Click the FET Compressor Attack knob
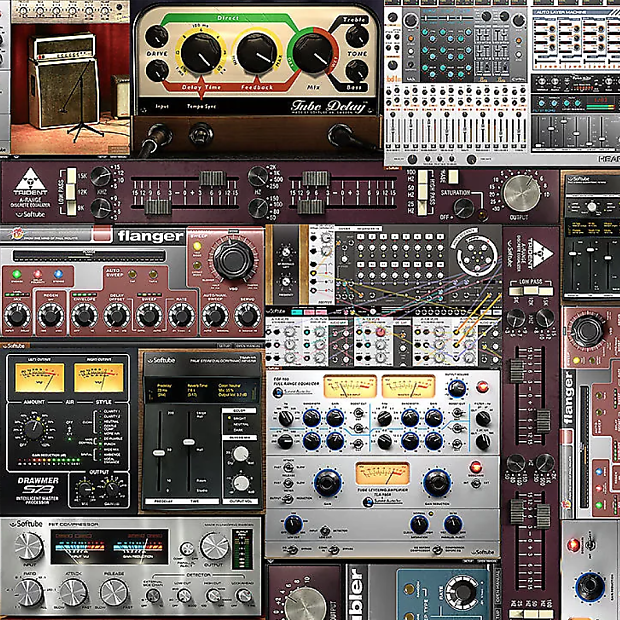 tap(74, 592)
